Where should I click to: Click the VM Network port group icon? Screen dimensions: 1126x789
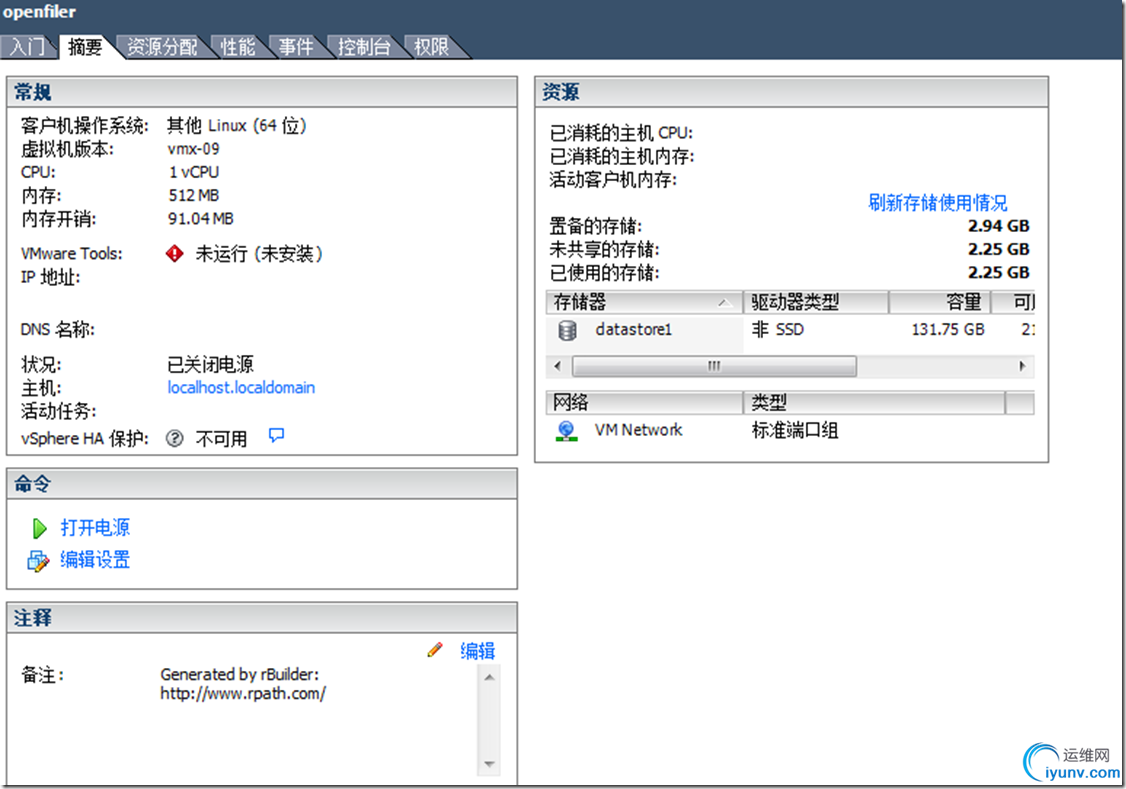565,430
